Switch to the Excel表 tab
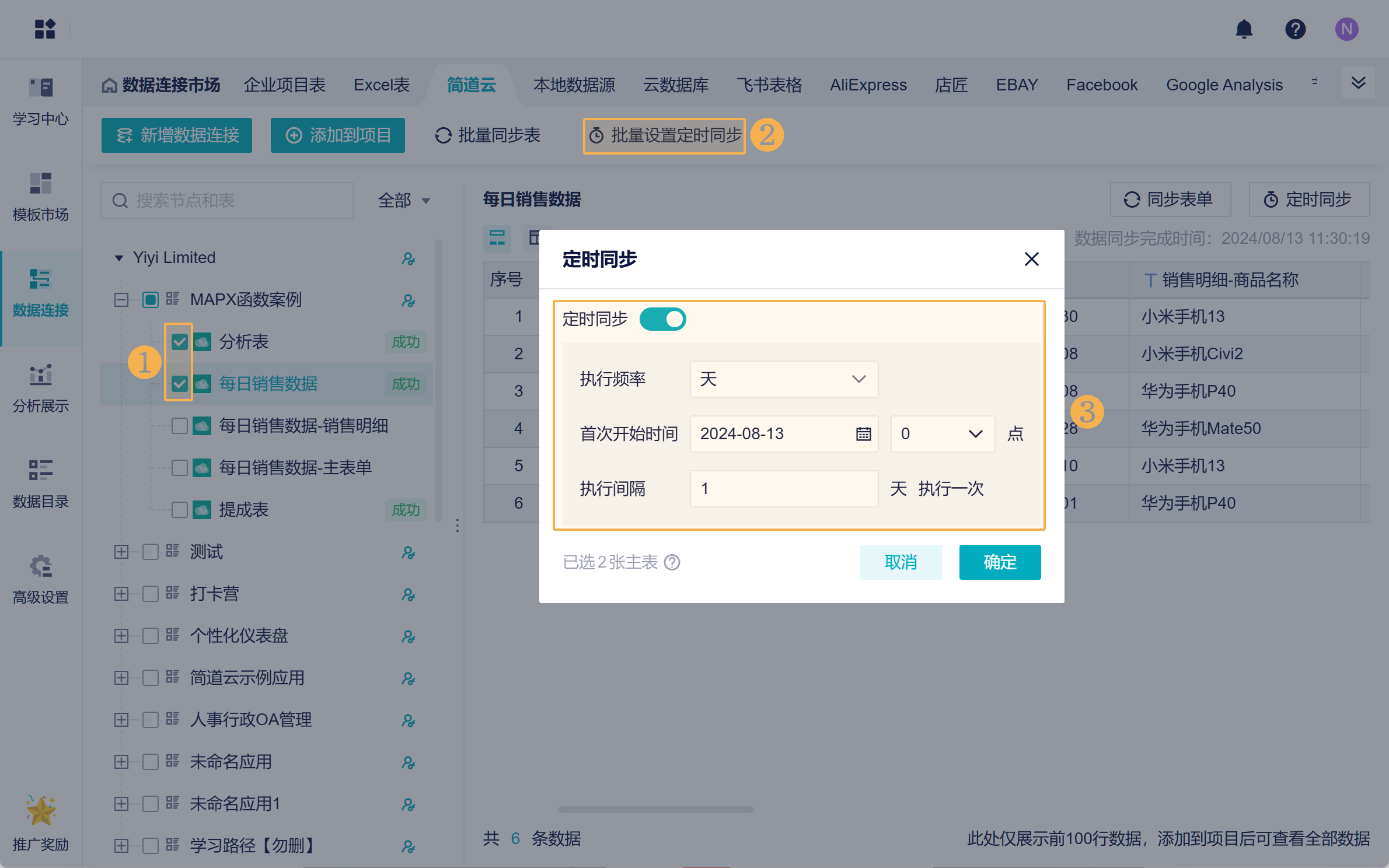The image size is (1389, 868). pos(381,85)
